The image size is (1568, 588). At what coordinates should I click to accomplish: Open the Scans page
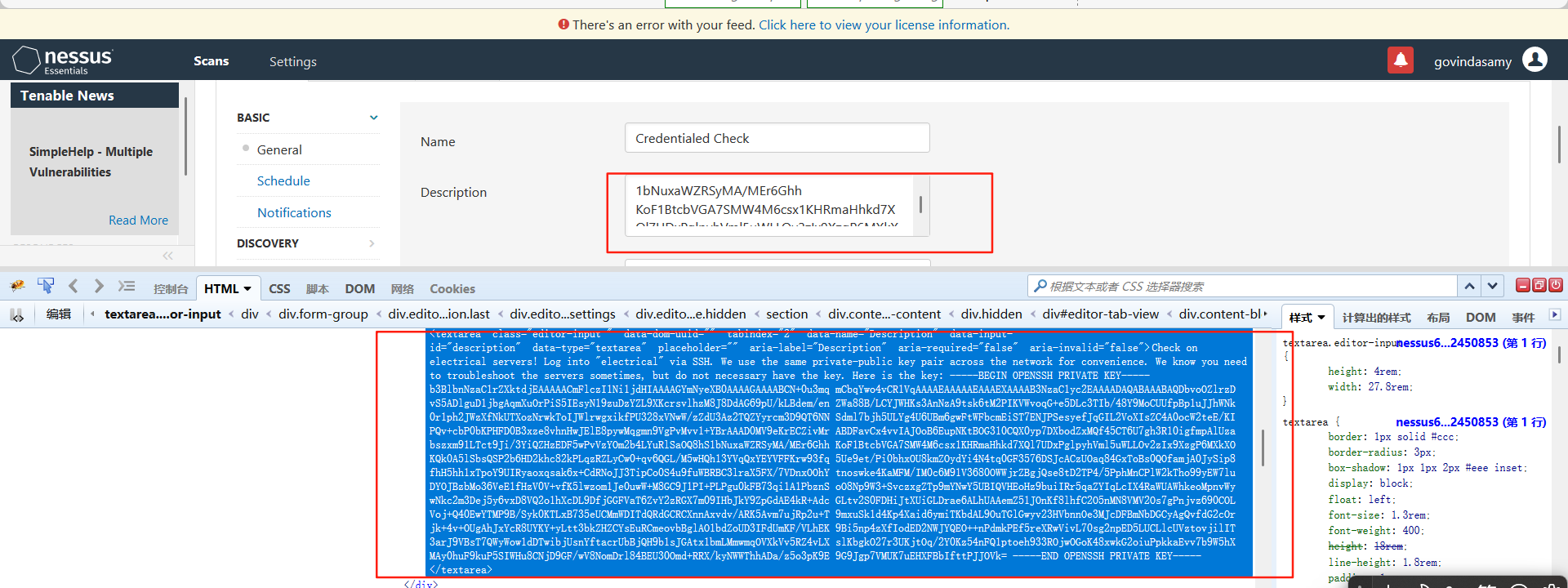(x=211, y=61)
